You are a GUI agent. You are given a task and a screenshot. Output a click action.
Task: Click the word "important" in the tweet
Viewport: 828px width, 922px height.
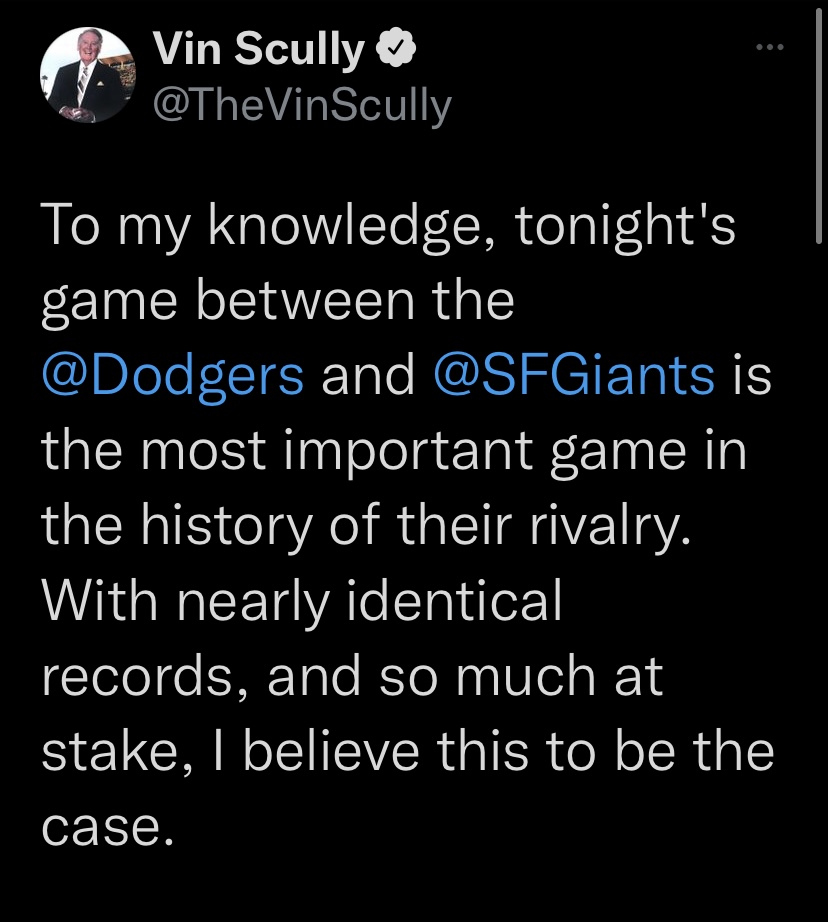click(x=408, y=452)
